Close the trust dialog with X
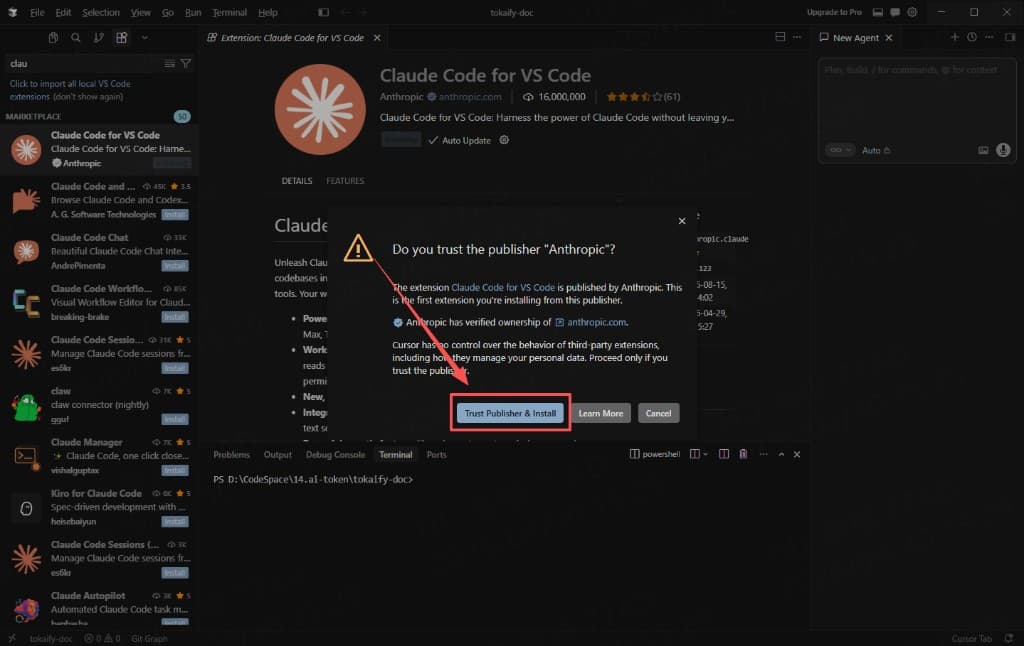The image size is (1024, 646). click(682, 221)
